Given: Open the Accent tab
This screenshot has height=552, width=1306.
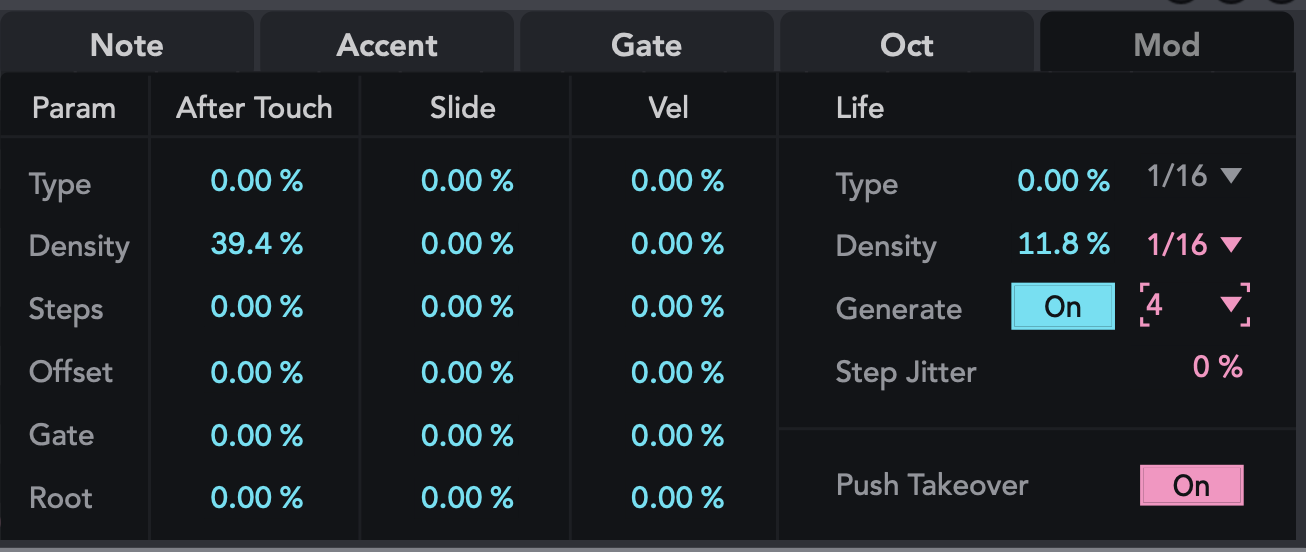Looking at the screenshot, I should click(387, 45).
